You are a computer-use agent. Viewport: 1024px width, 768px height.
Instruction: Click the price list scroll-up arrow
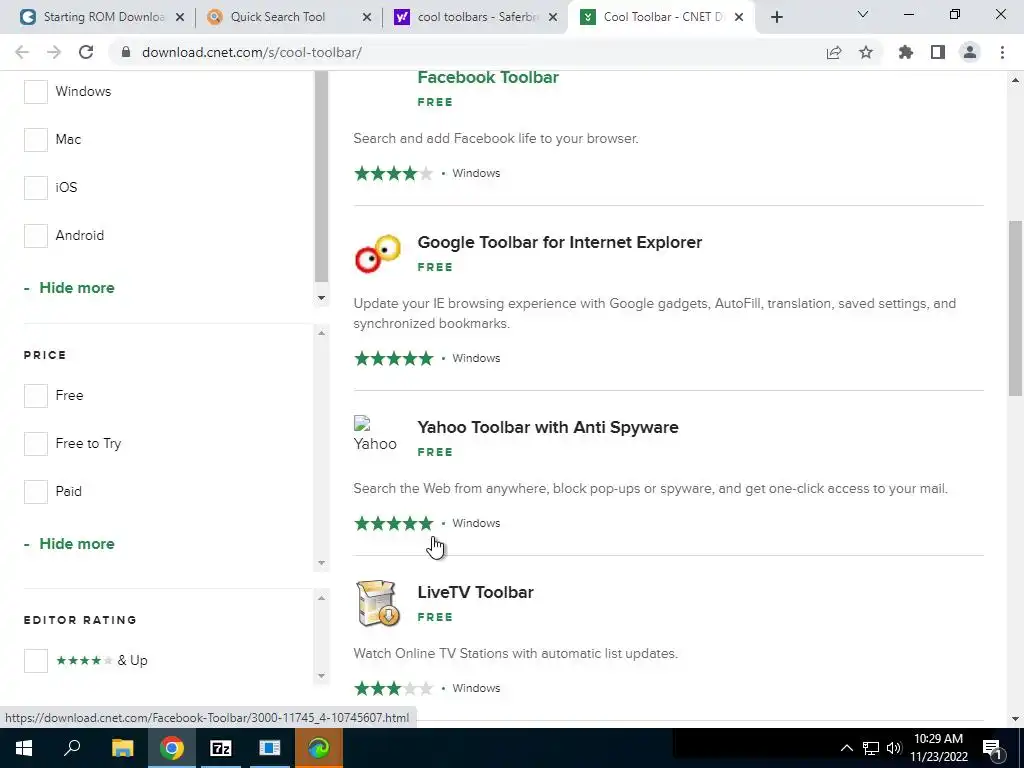321,334
